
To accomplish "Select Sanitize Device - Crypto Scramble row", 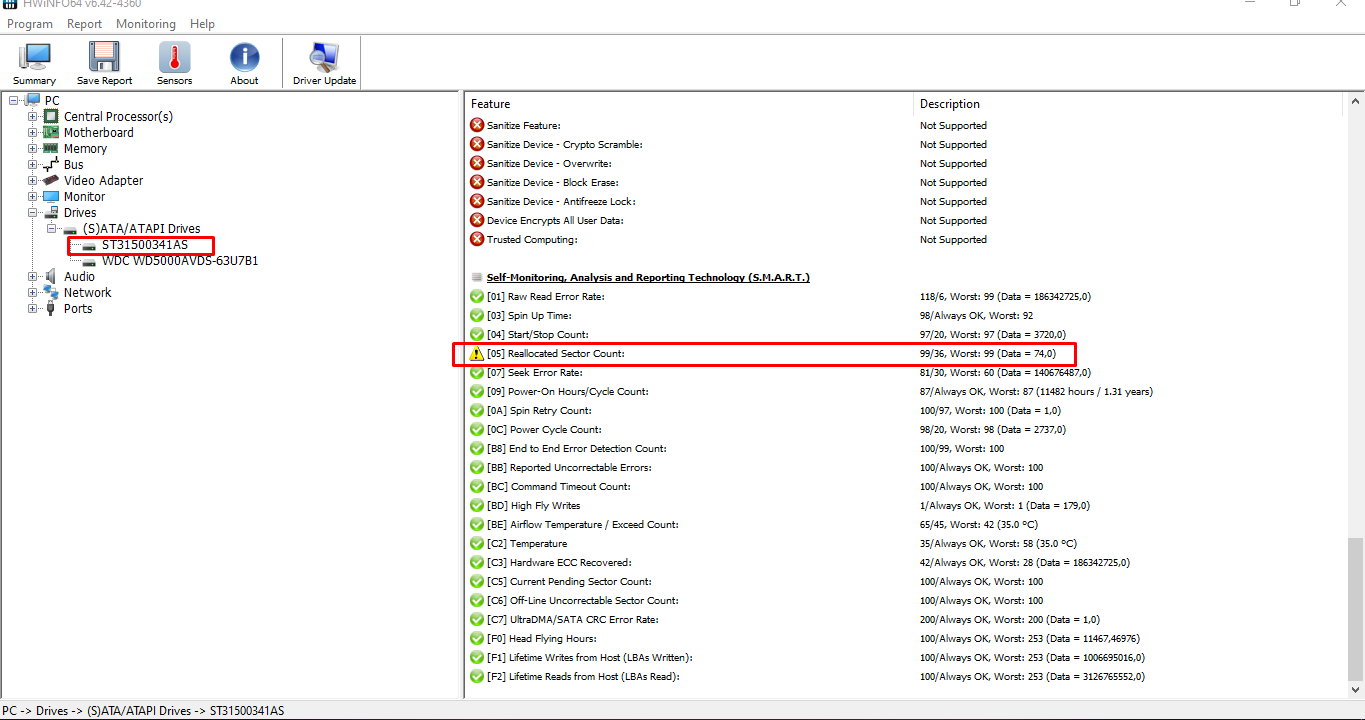I will tap(905, 144).
